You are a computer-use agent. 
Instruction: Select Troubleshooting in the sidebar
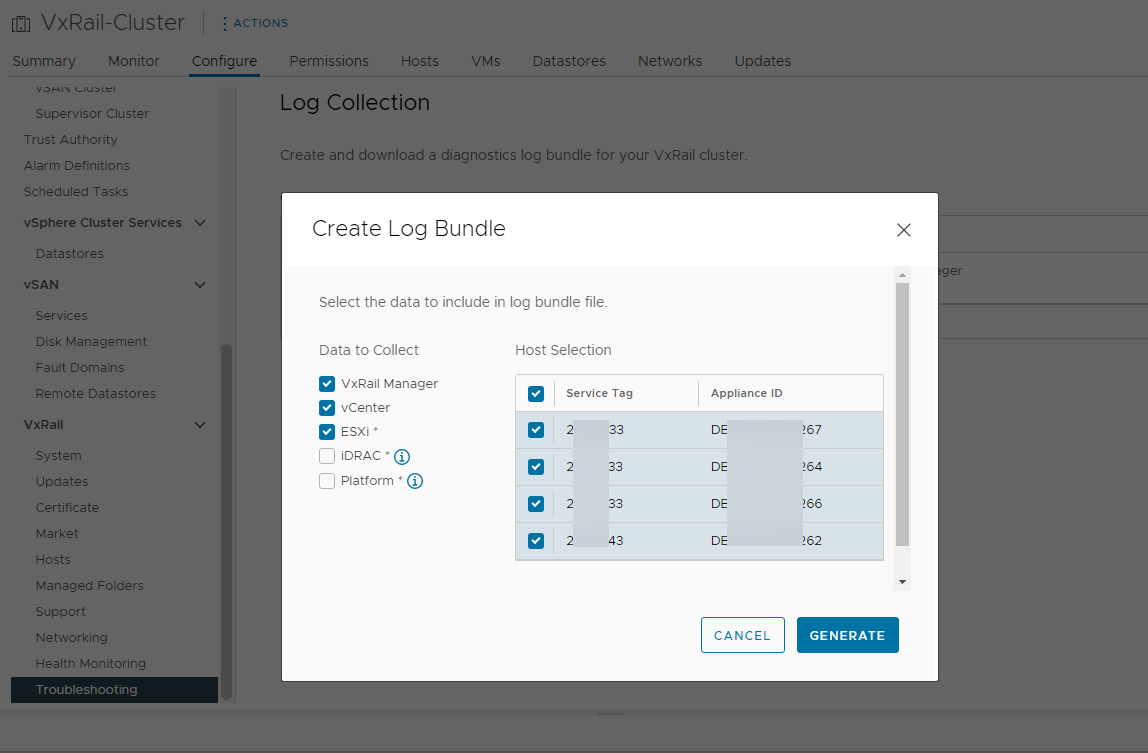tap(114, 689)
